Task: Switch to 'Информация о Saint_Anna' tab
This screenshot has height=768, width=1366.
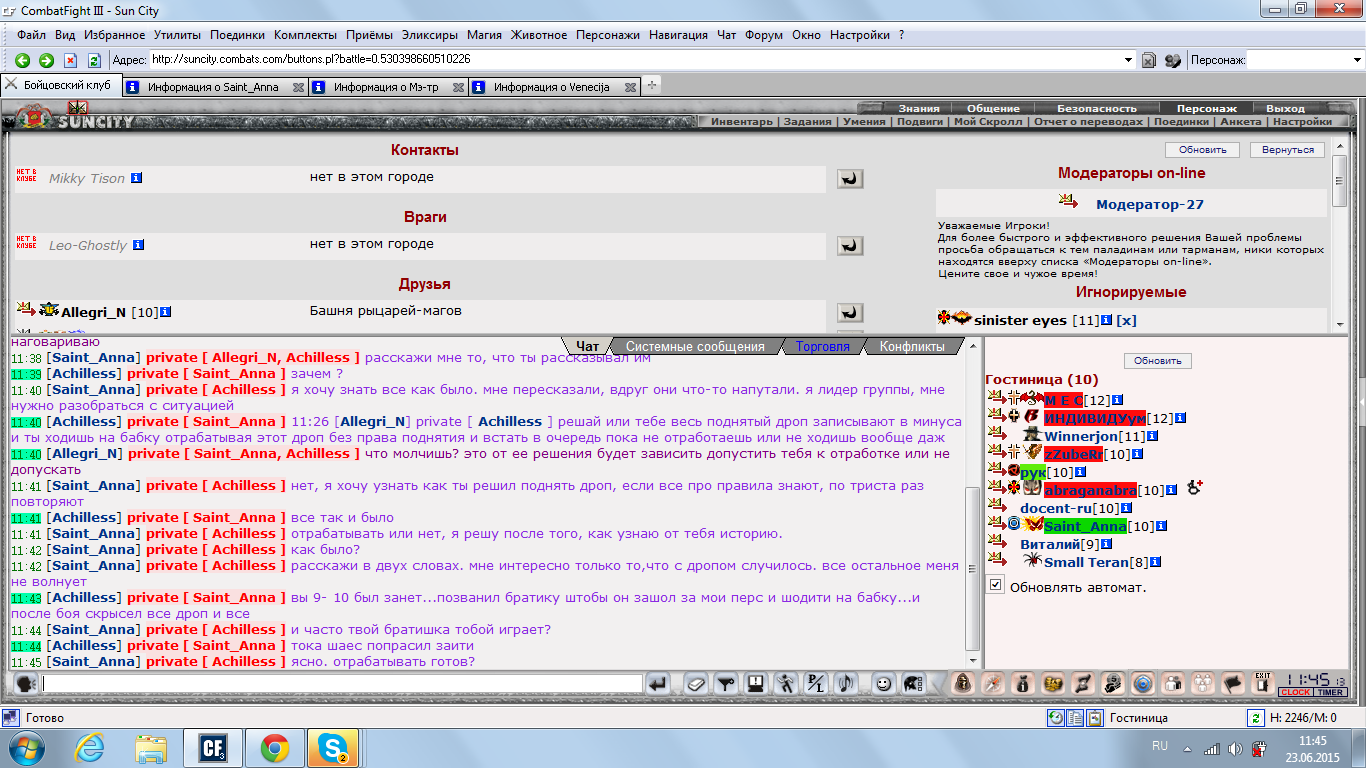Action: click(213, 87)
